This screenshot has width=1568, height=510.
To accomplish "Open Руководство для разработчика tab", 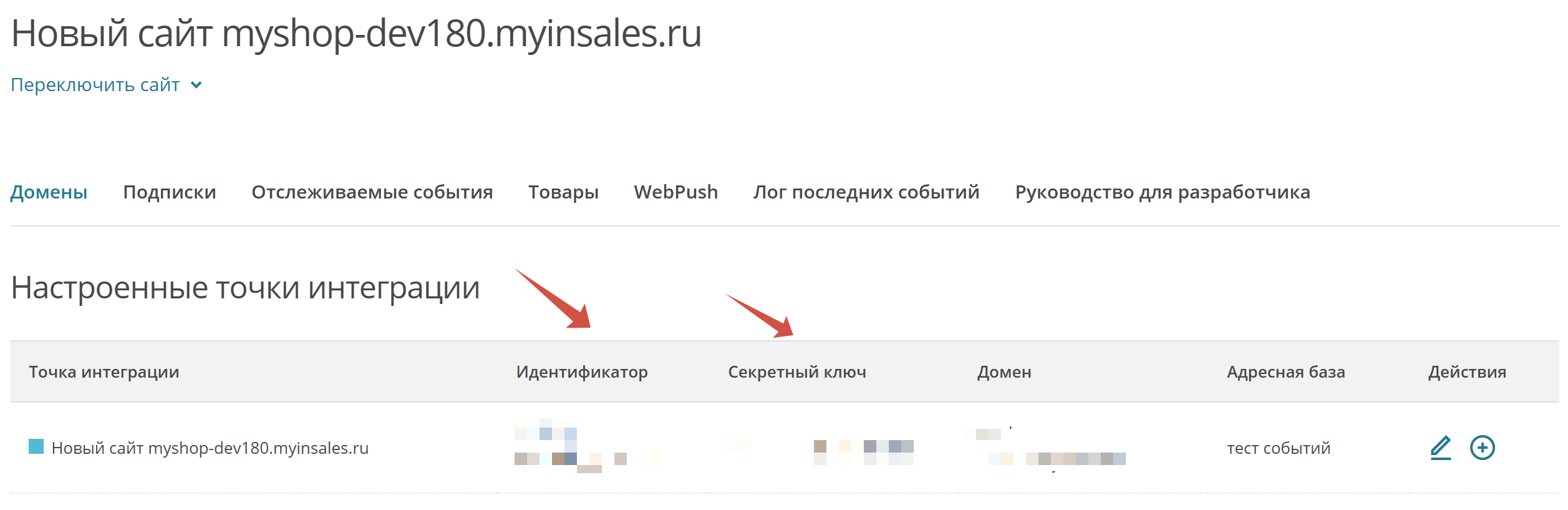I will point(1163,192).
